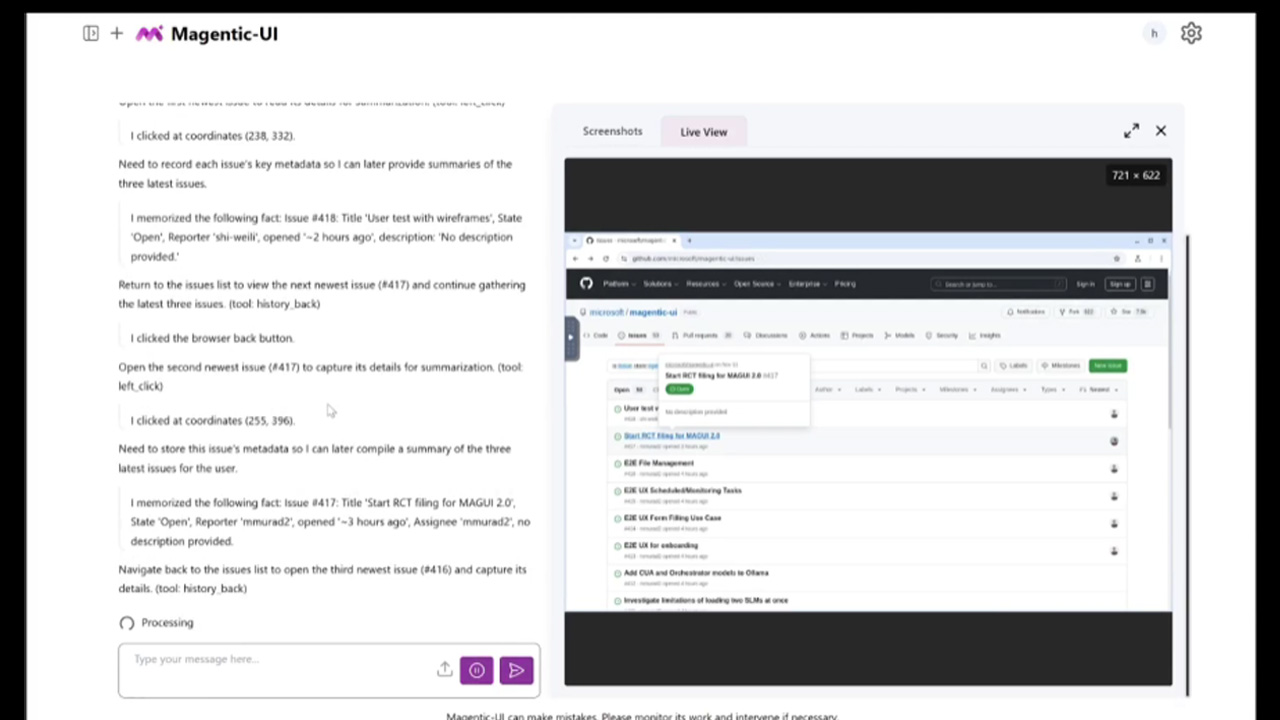Toggle the Magentic-UI sidebar panel icon
The width and height of the screenshot is (1280, 720).
click(91, 34)
